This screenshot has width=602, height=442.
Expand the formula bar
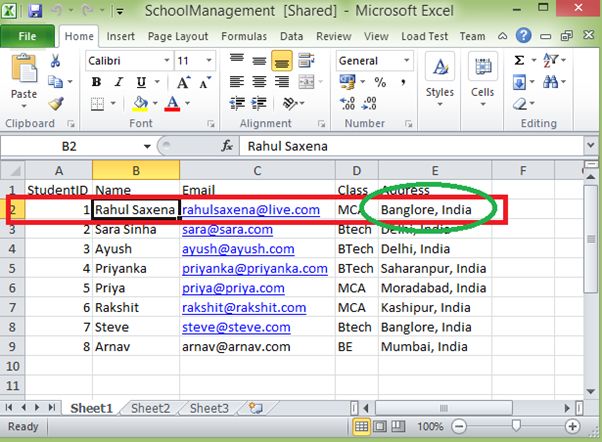click(x=590, y=146)
